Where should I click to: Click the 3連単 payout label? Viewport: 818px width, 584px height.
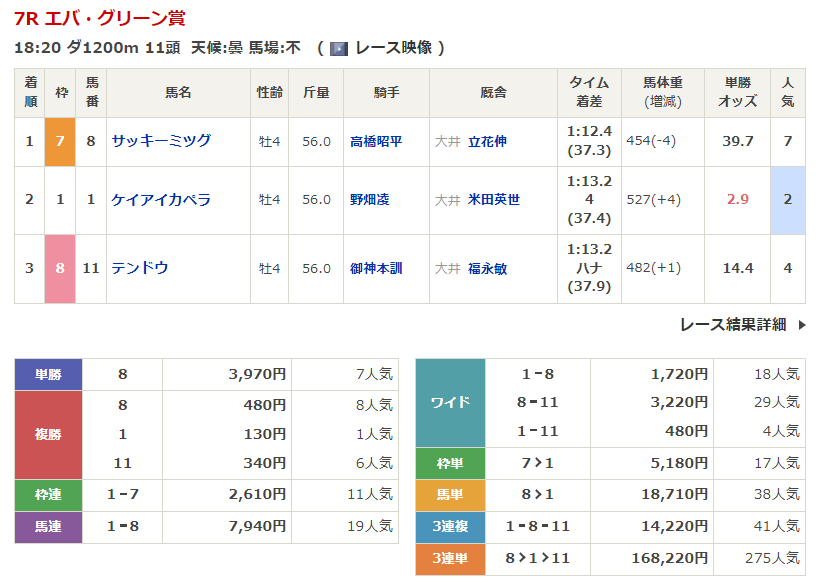click(x=450, y=558)
